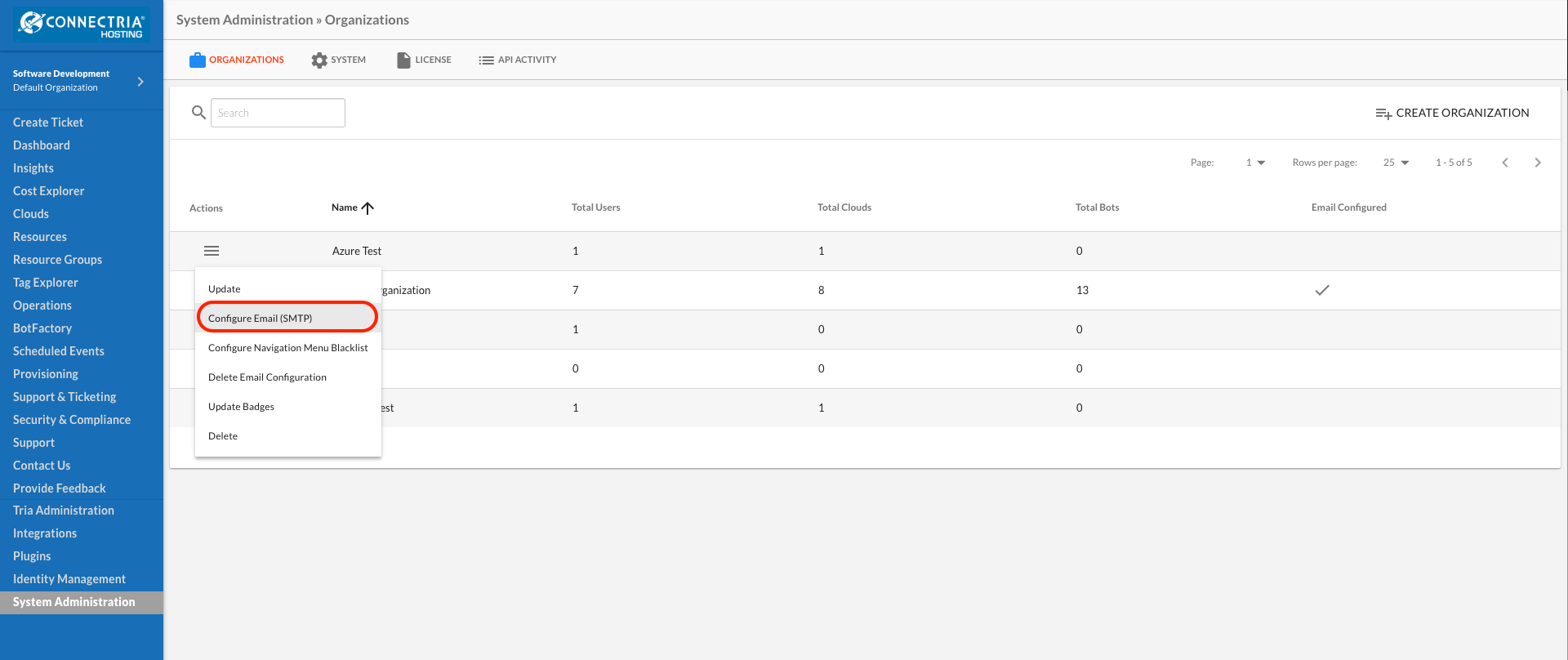The image size is (1568, 660).
Task: Select Update Badges menu entry
Action: tap(288, 407)
